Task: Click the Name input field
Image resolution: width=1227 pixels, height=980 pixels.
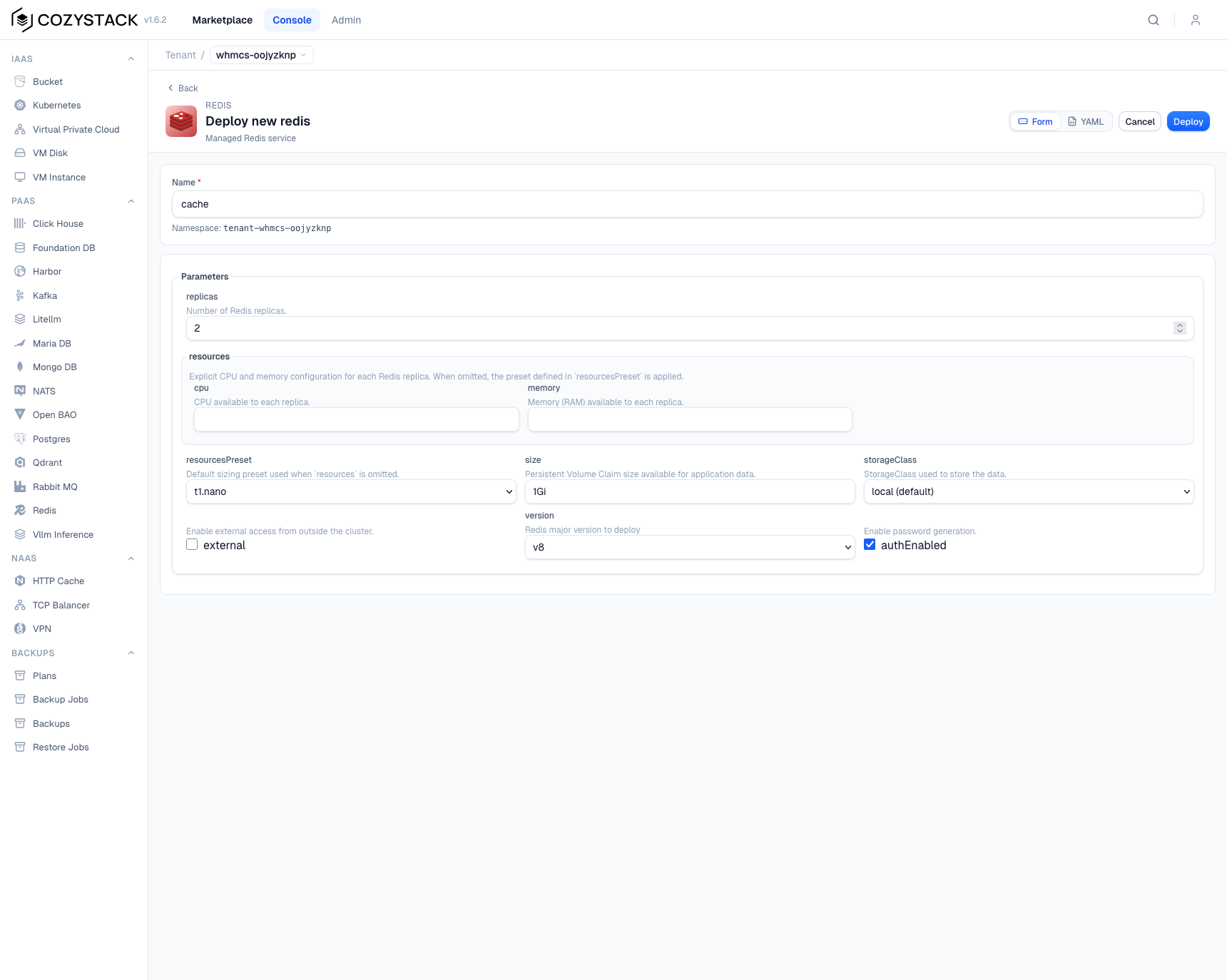Action: point(688,204)
